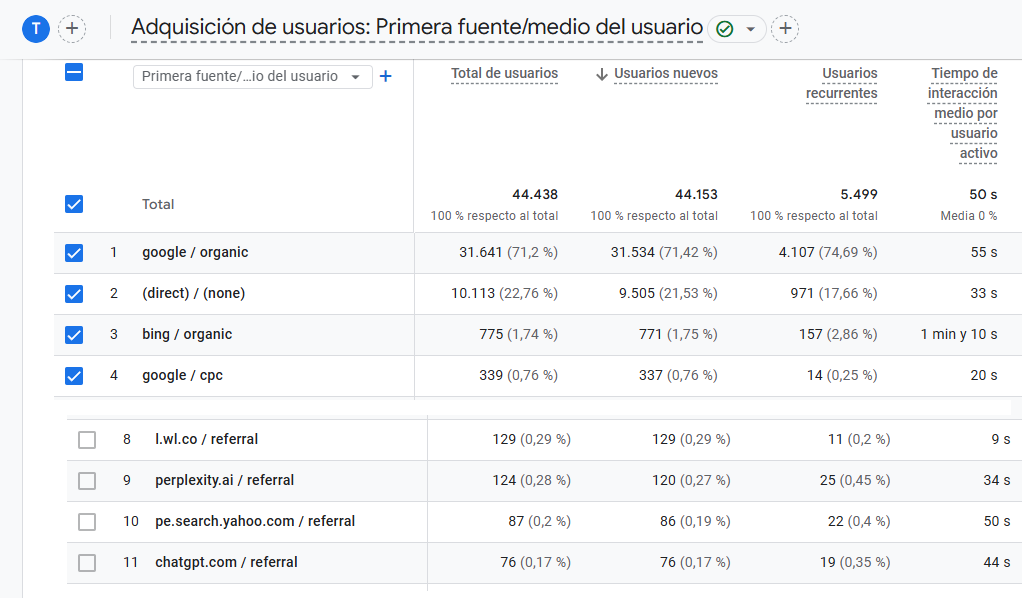This screenshot has width=1022, height=598.
Task: Click the T account avatar icon
Action: (x=35, y=28)
